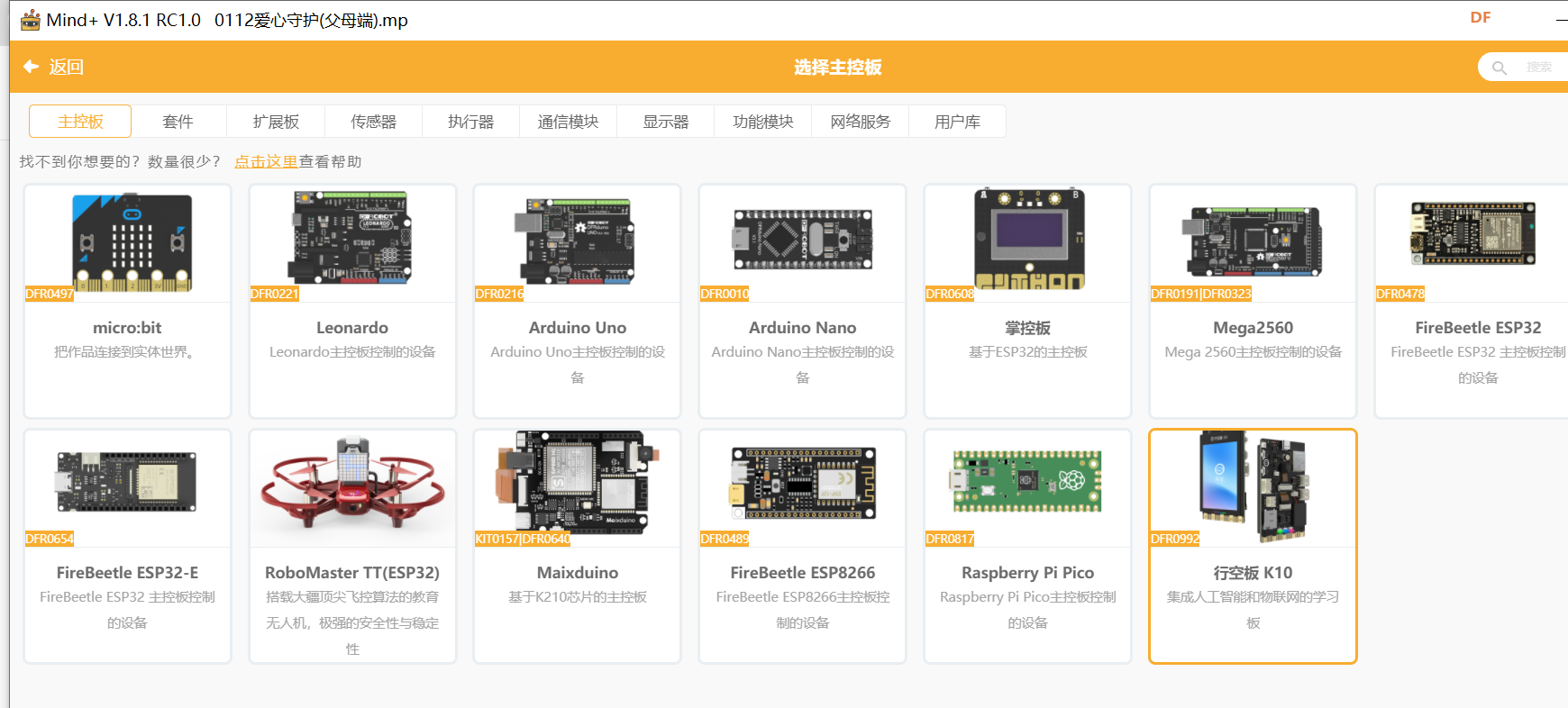1568x708 pixels.
Task: Click the Mega 2560主控板控制的设备 description
Action: pos(1253,352)
